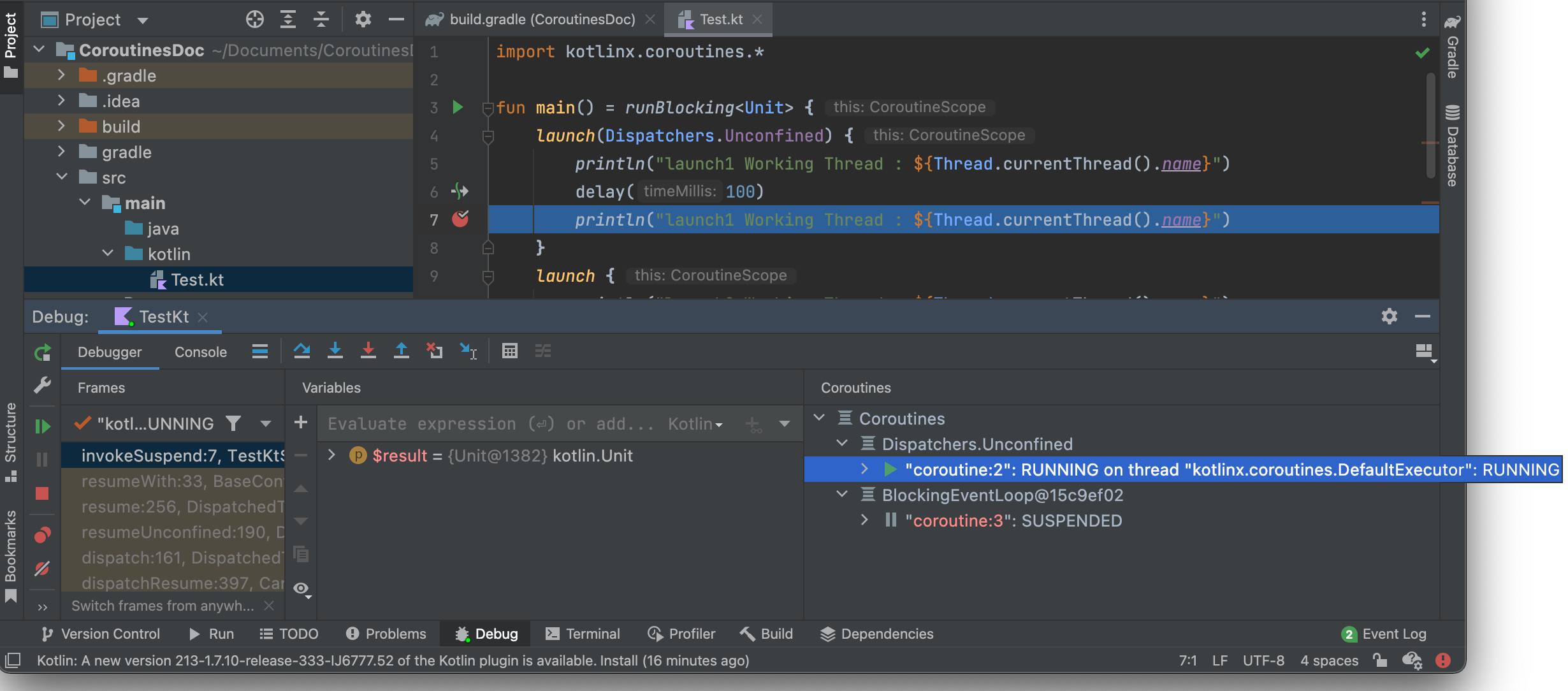Open the build.gradle (CoroutinesDoc) editor tab
The width and height of the screenshot is (1568, 691).
(x=542, y=19)
